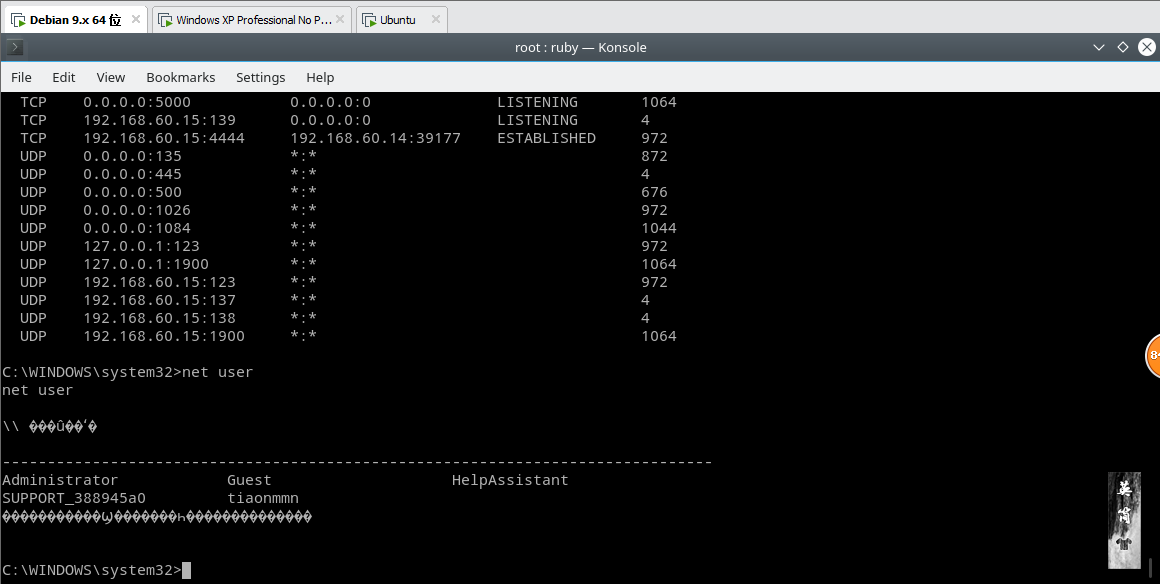Click the terminal prompt cursor
This screenshot has height=584, width=1160.
[x=186, y=570]
